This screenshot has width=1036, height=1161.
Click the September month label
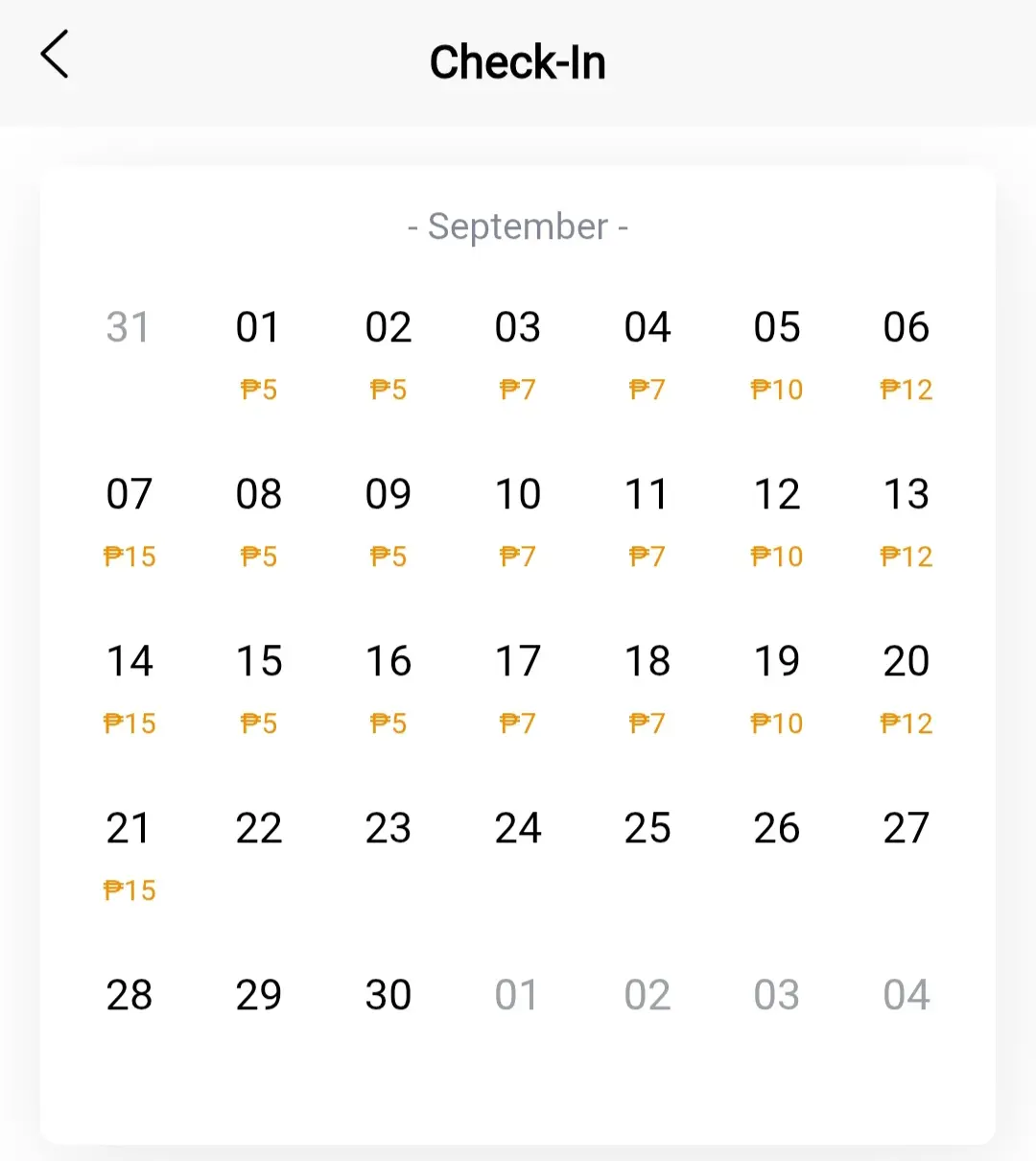518,226
